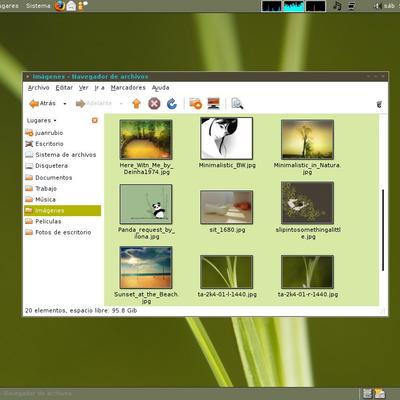Open the Atrás history dropdown arrow
The image size is (400, 400).
(x=65, y=104)
